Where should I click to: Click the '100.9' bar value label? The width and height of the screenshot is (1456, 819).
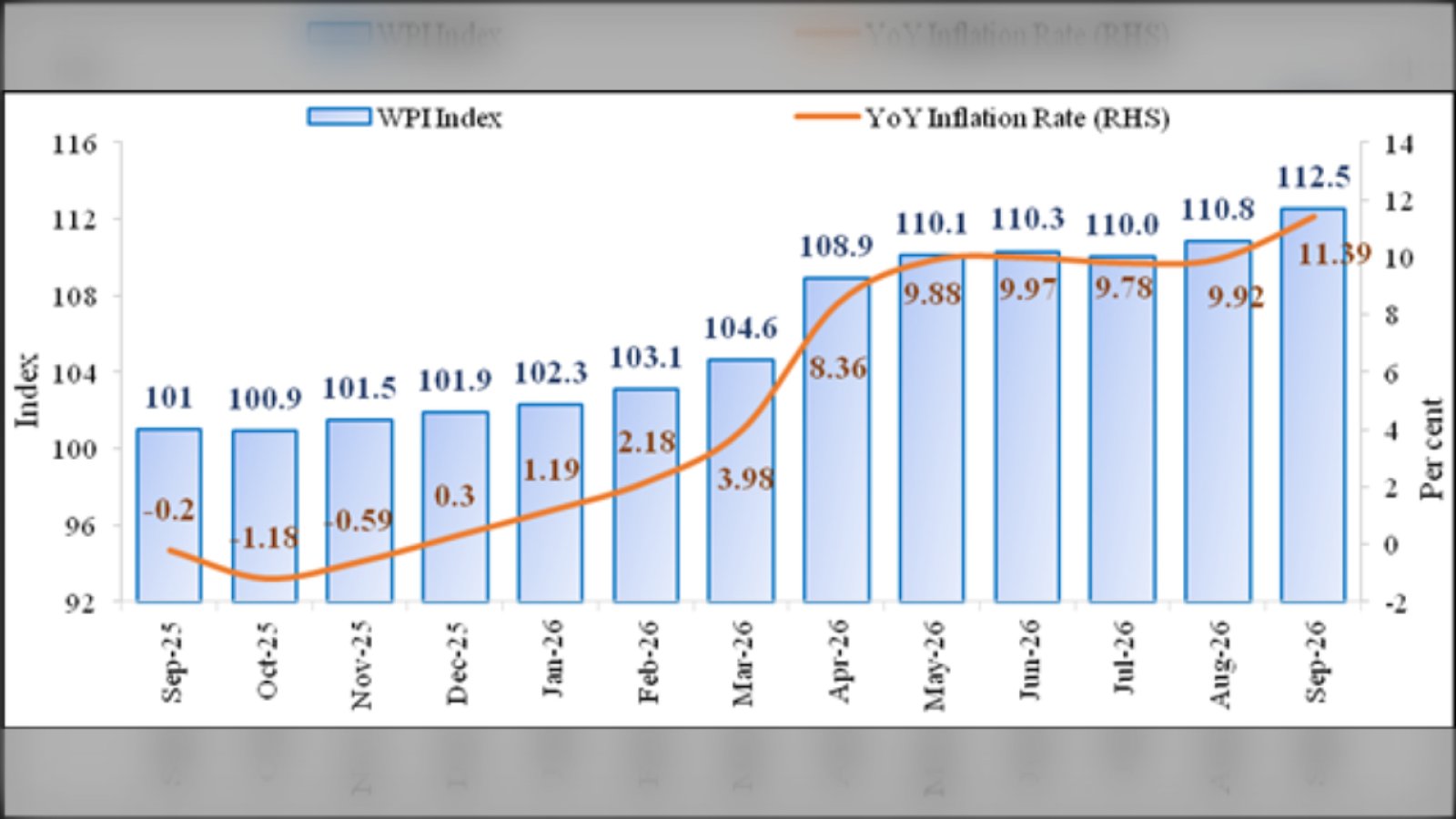pyautogui.click(x=265, y=399)
